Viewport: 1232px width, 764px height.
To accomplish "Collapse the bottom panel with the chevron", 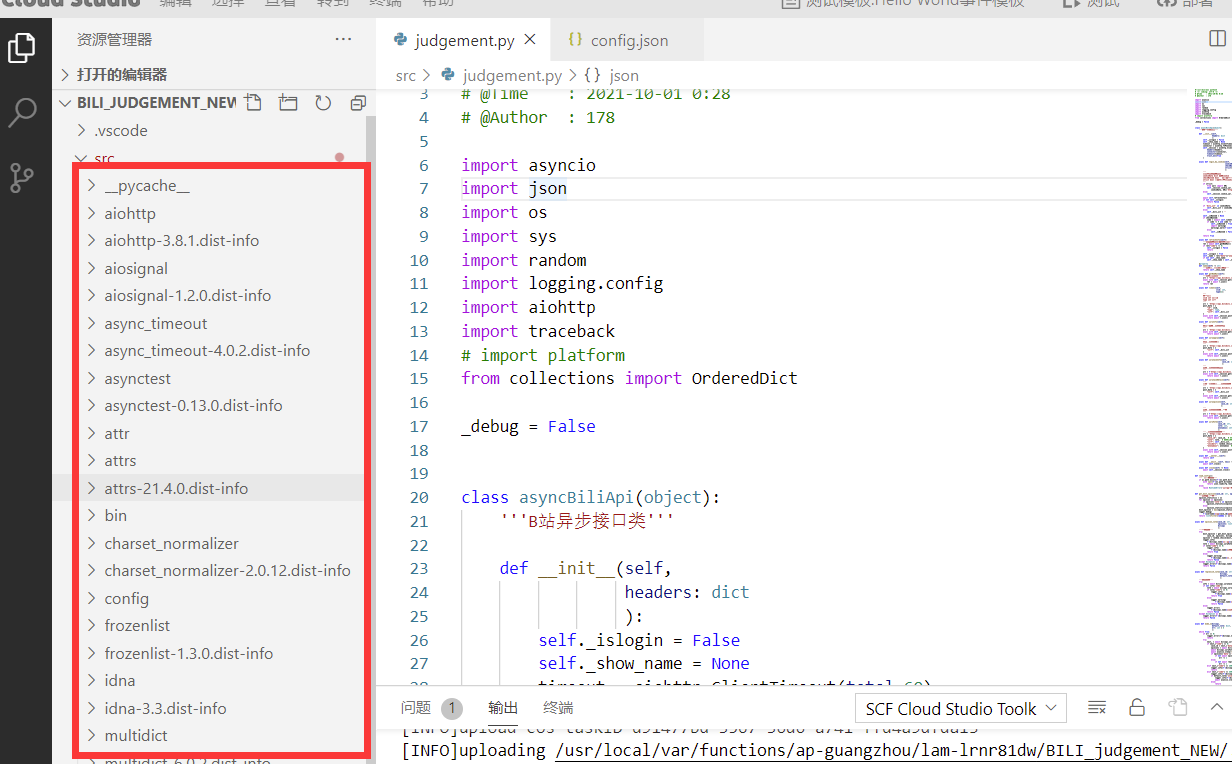I will click(x=1215, y=707).
